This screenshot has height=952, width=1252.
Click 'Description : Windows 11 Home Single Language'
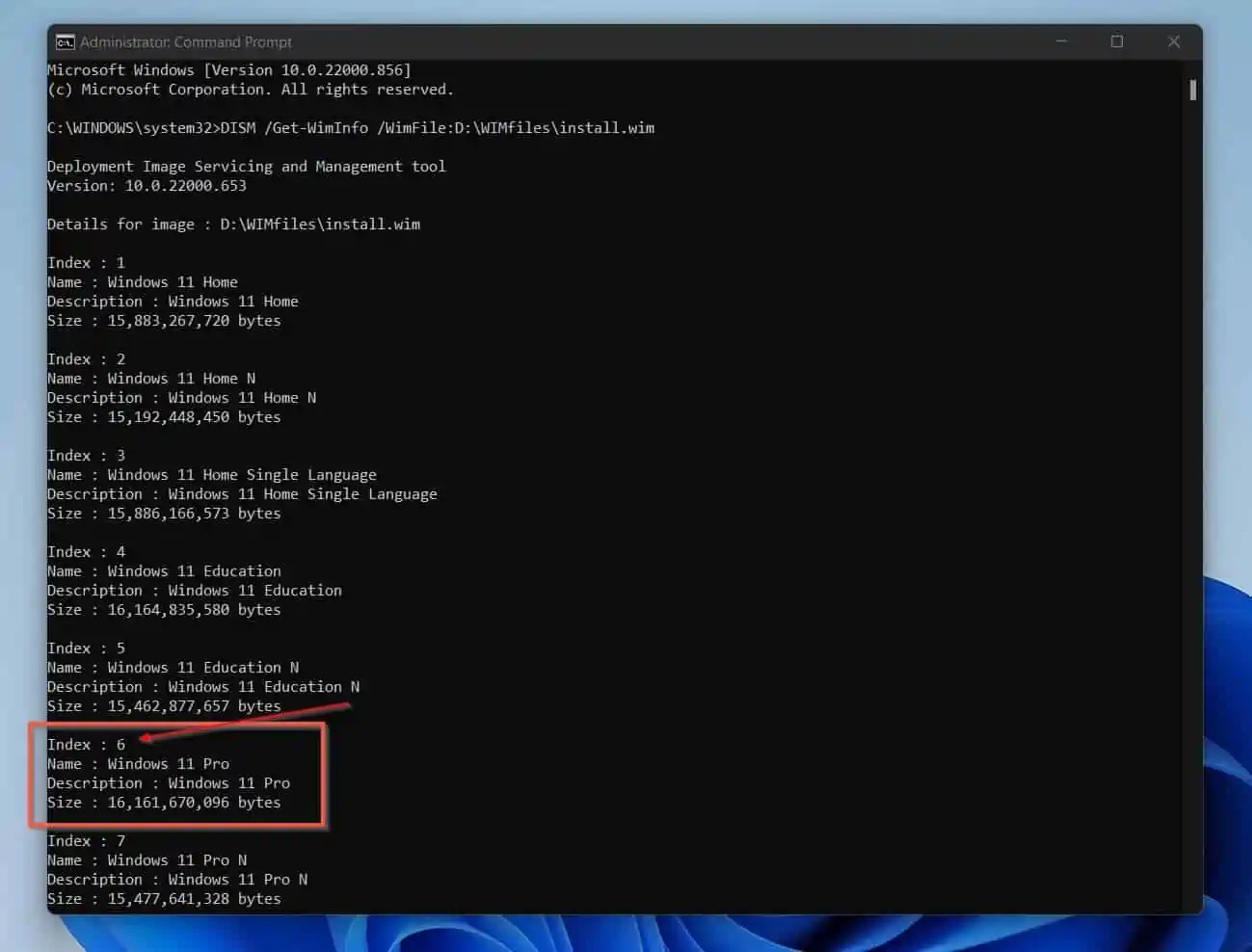pos(242,494)
